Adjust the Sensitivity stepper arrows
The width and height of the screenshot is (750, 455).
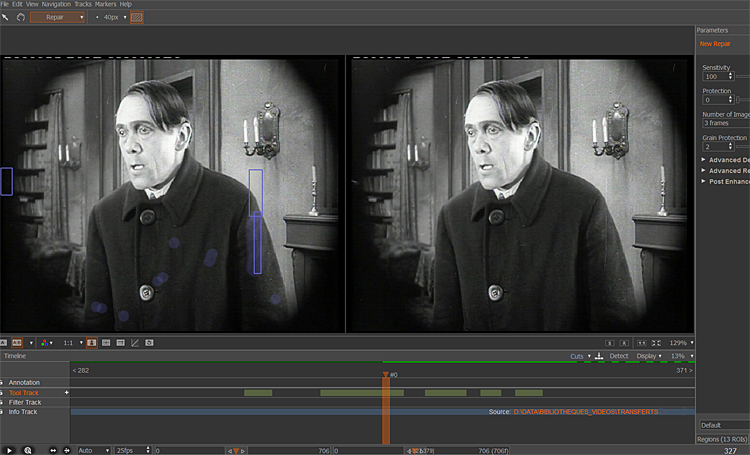coord(730,77)
